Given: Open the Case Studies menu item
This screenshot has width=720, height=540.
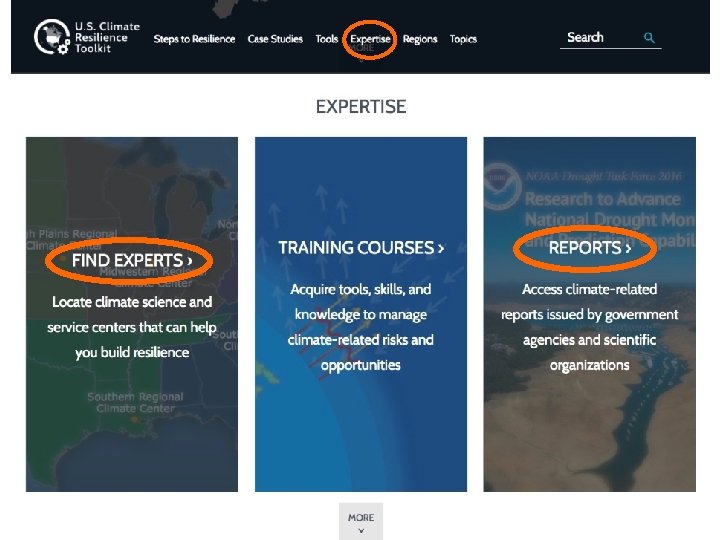Looking at the screenshot, I should click(x=275, y=39).
